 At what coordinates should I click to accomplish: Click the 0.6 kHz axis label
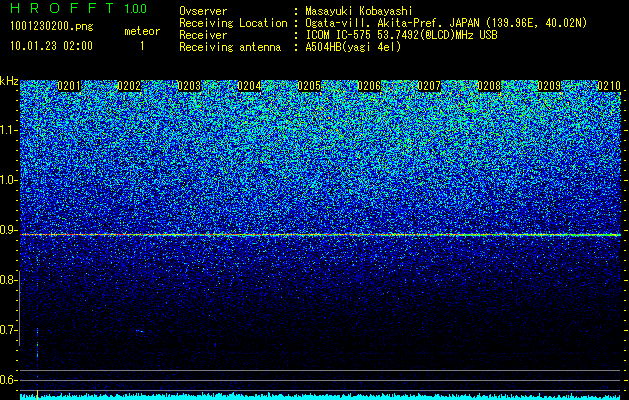click(x=8, y=380)
